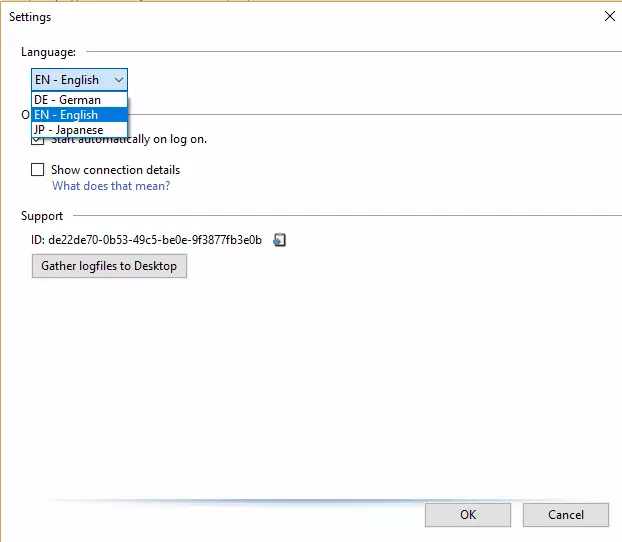Click the Support section heading
Viewport: 622px width, 542px height.
(x=42, y=216)
